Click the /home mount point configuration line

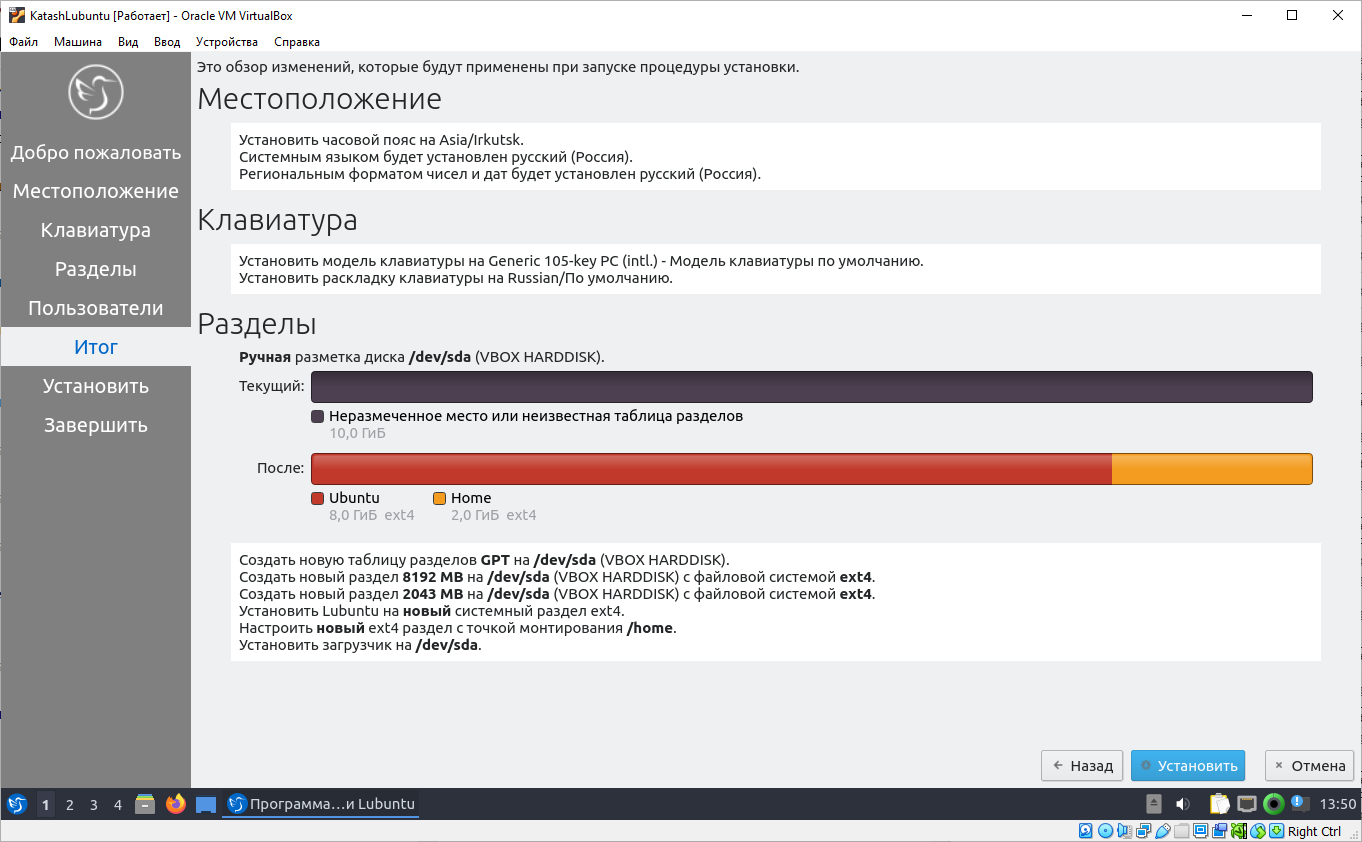[x=458, y=628]
